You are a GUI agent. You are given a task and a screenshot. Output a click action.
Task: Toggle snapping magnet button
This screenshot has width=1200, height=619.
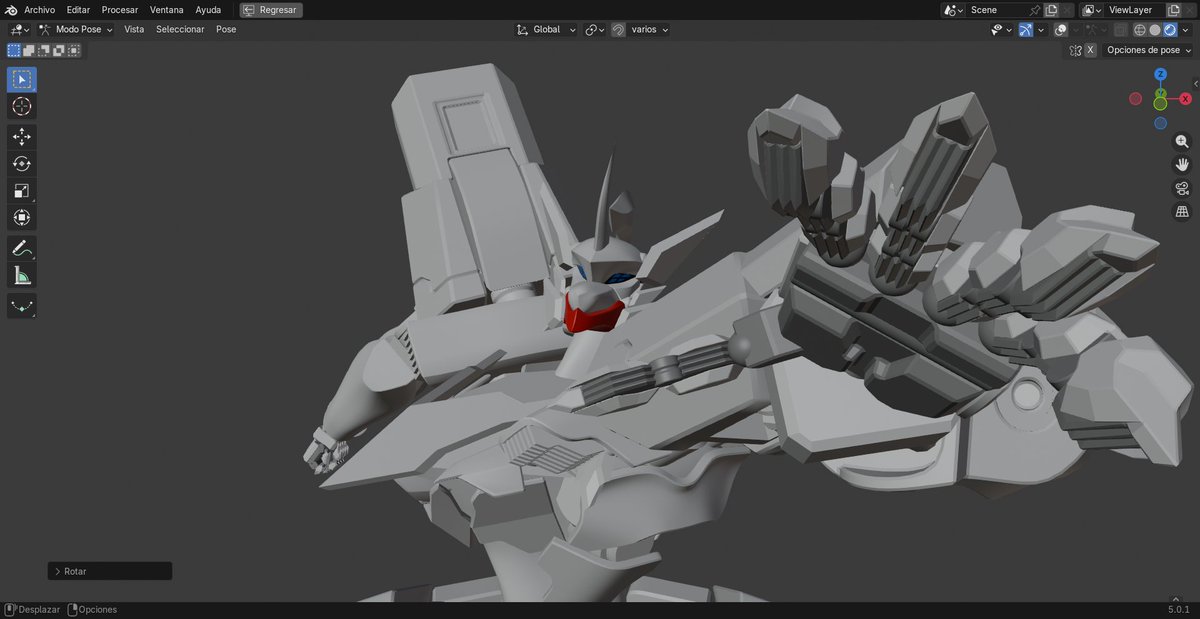click(619, 29)
